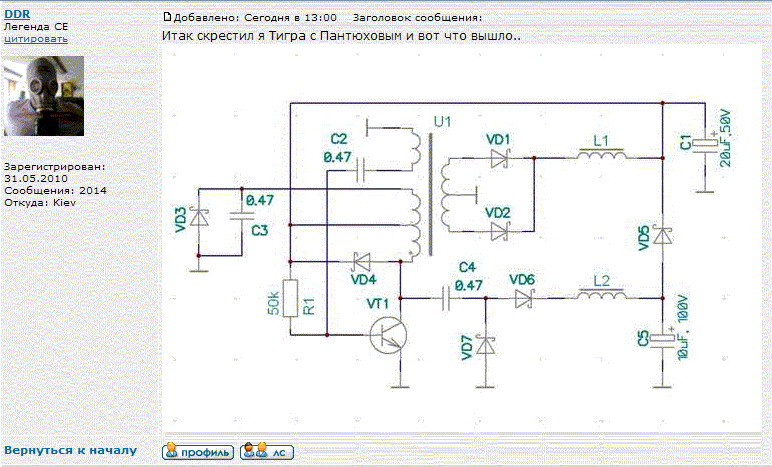Click the лс private message button
The image size is (772, 467).
point(267,451)
